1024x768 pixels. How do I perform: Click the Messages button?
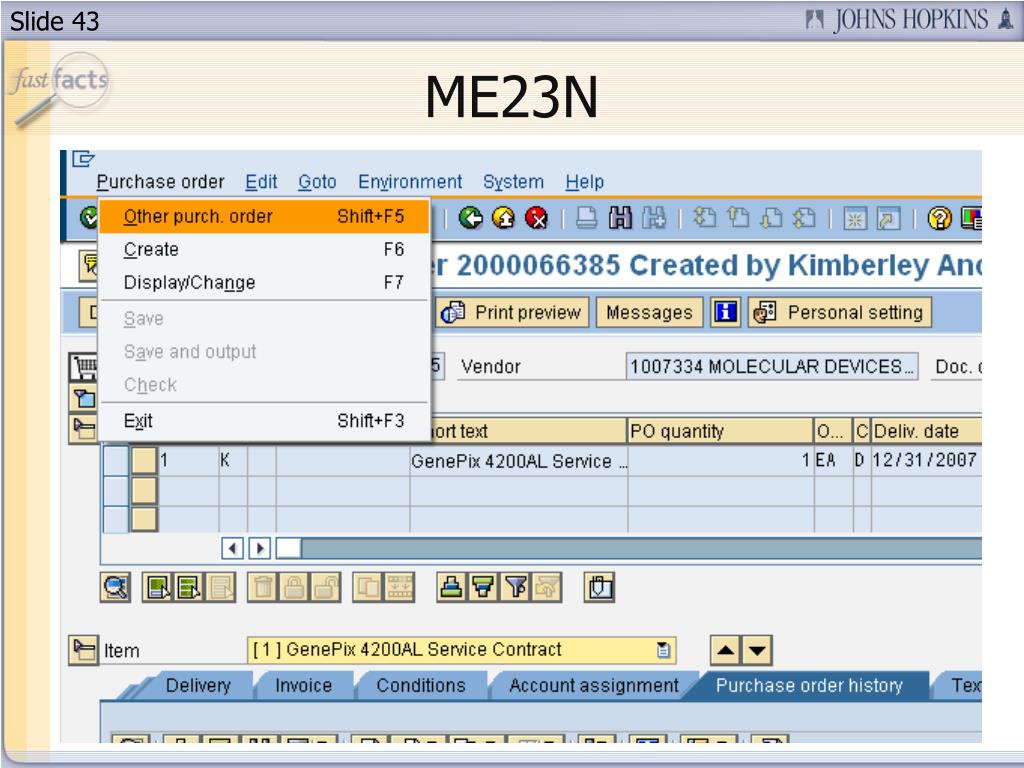point(649,313)
